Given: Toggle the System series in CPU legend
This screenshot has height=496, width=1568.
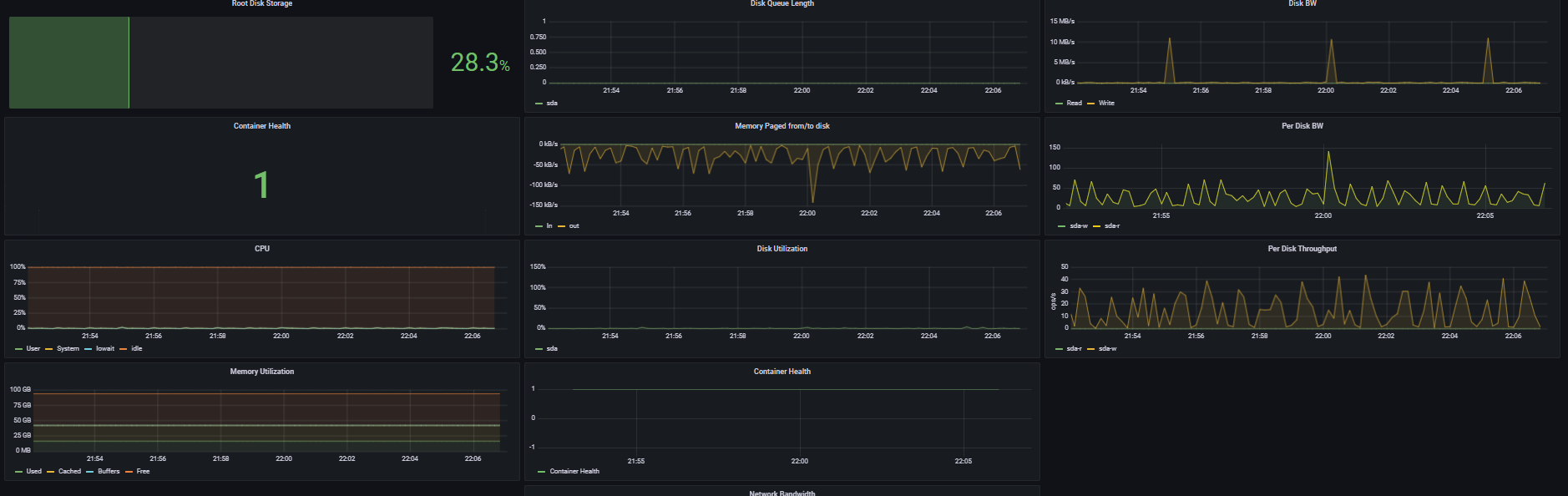Looking at the screenshot, I should pyautogui.click(x=68, y=349).
